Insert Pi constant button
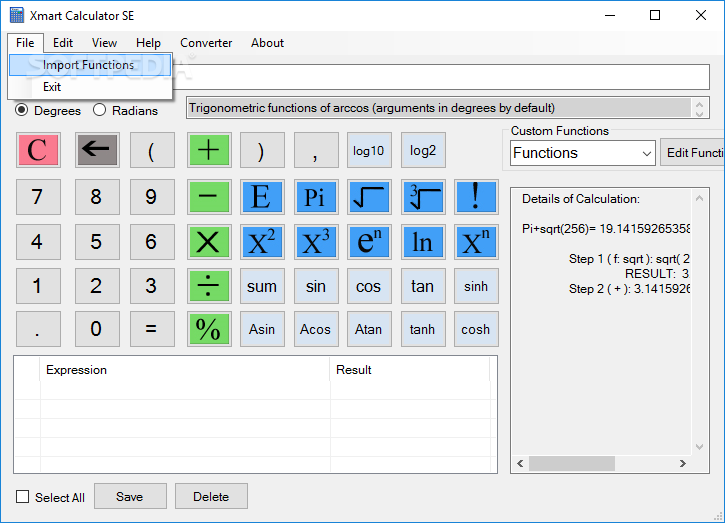 316,197
